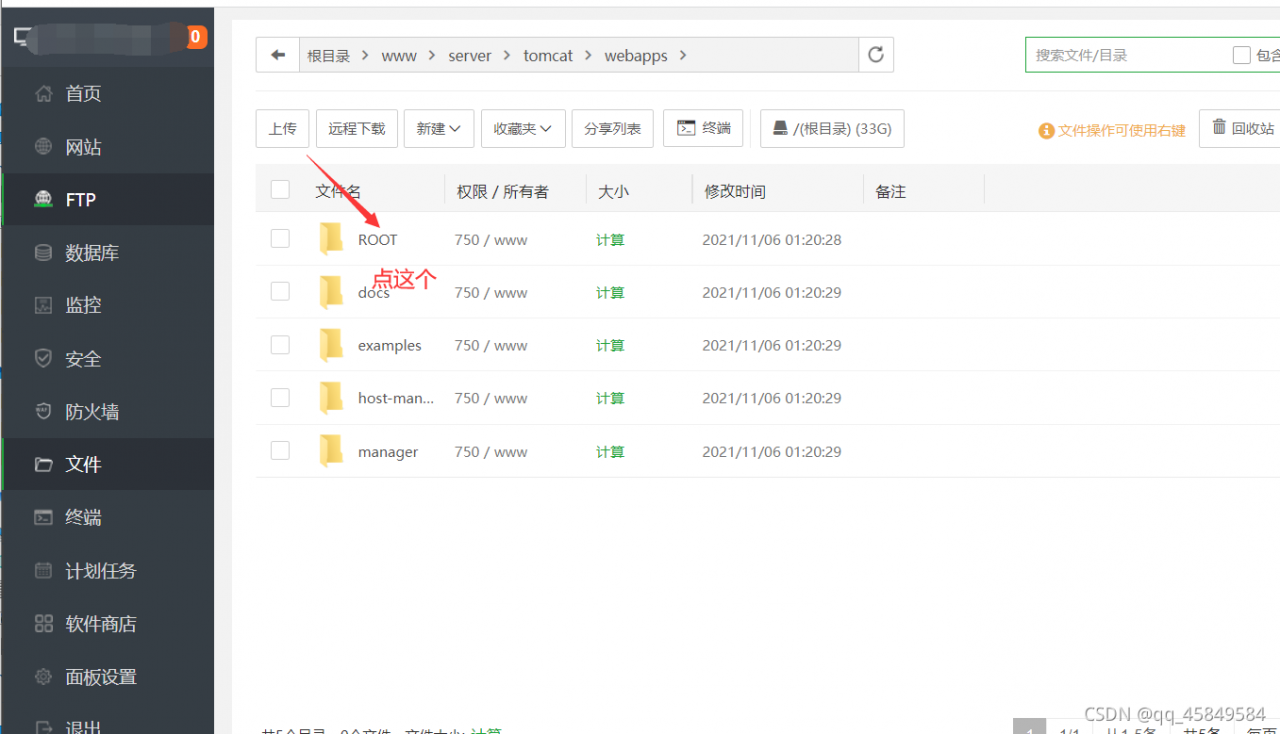Click the 远程下载 button
1280x734 pixels.
357,129
